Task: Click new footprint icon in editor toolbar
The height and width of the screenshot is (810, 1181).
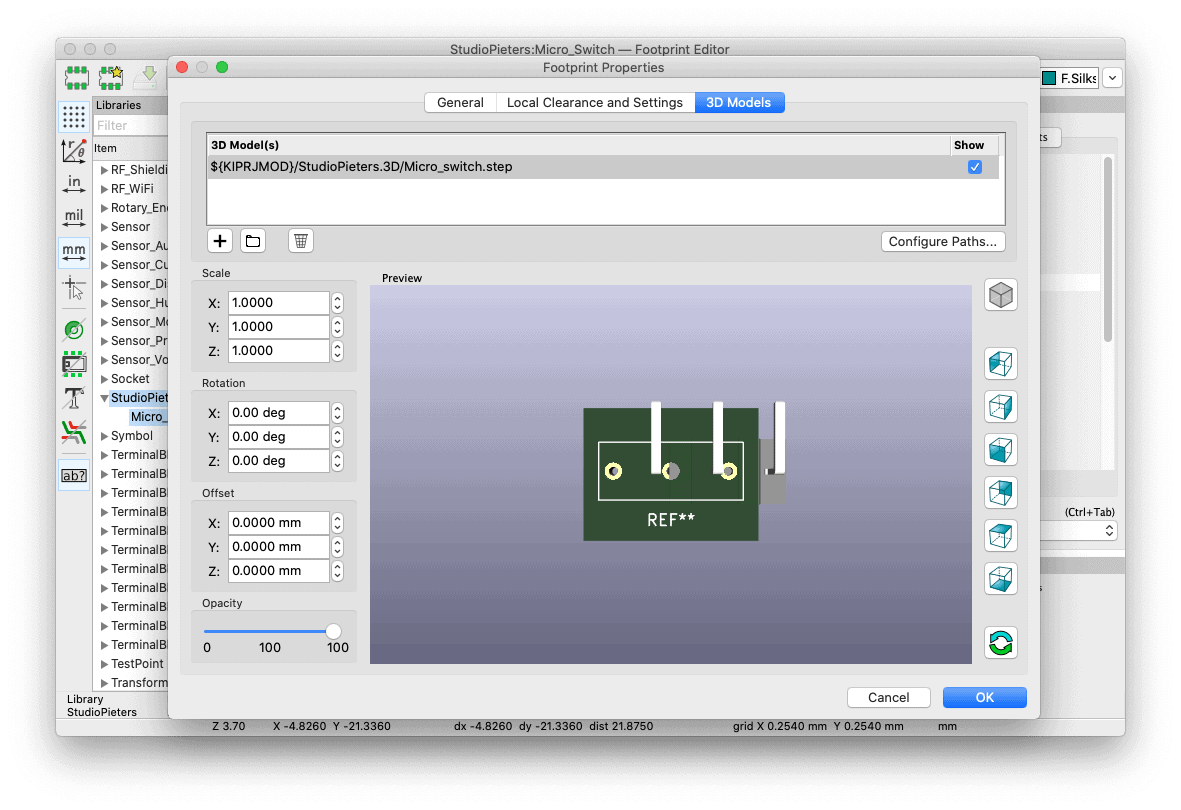Action: (76, 77)
